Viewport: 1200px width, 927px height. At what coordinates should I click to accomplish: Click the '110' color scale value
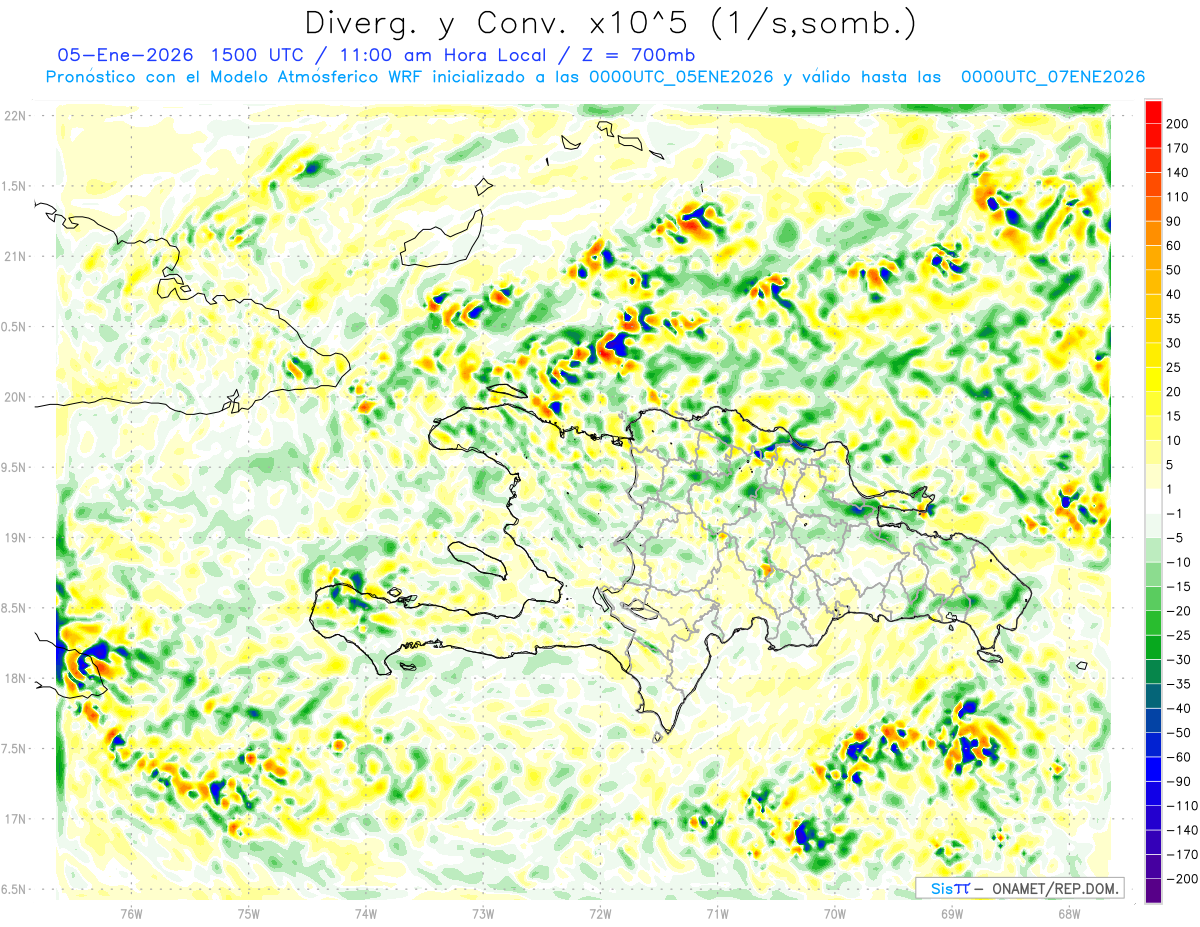(1177, 197)
